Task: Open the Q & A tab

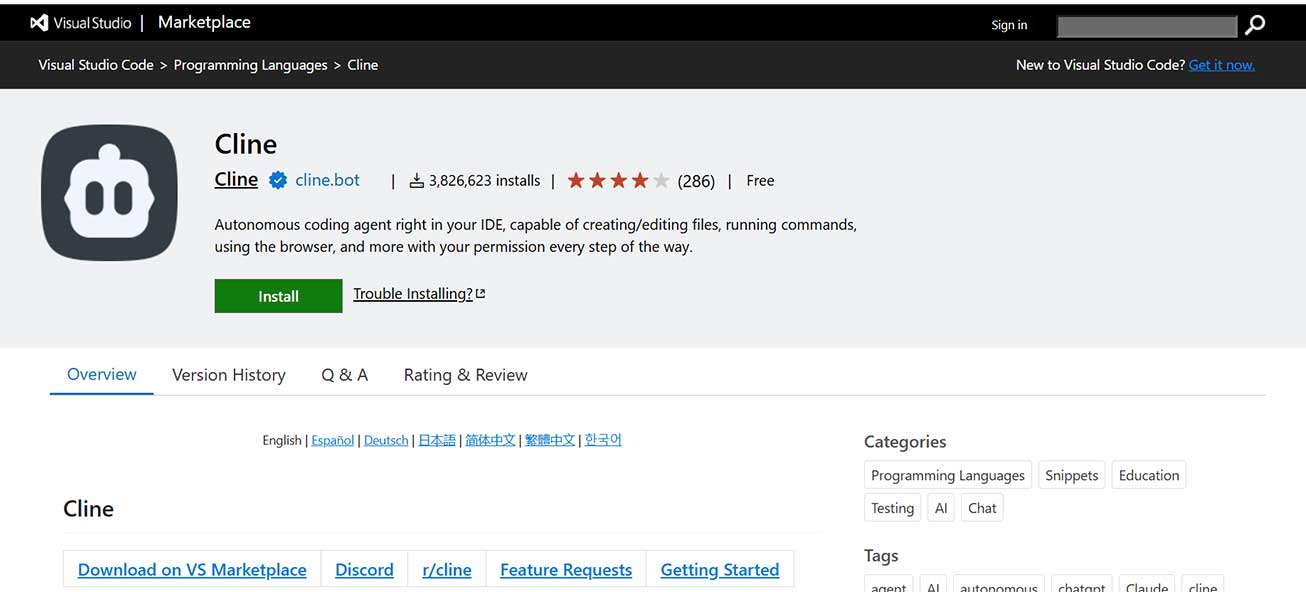Action: (x=344, y=375)
